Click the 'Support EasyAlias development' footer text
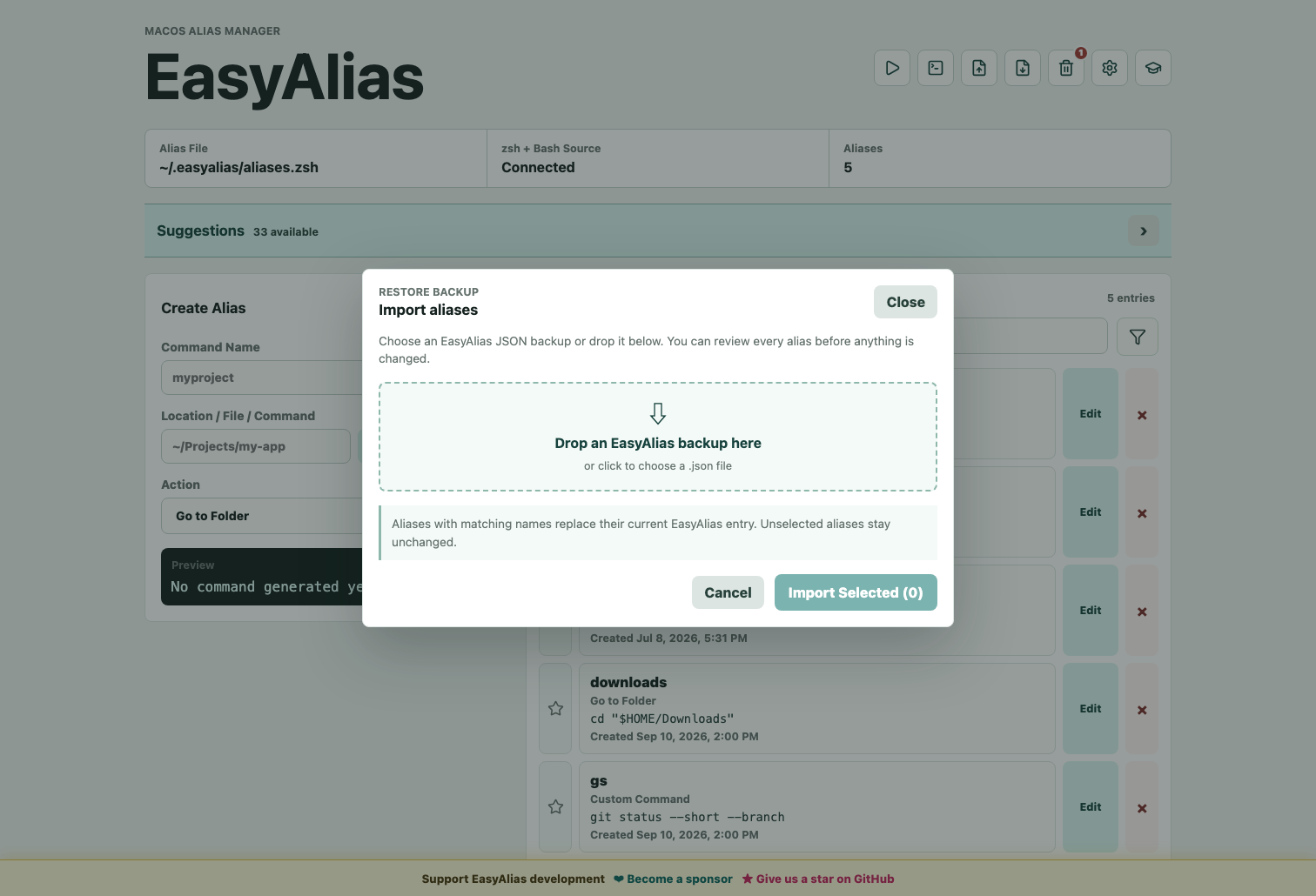The image size is (1316, 896). click(x=513, y=879)
